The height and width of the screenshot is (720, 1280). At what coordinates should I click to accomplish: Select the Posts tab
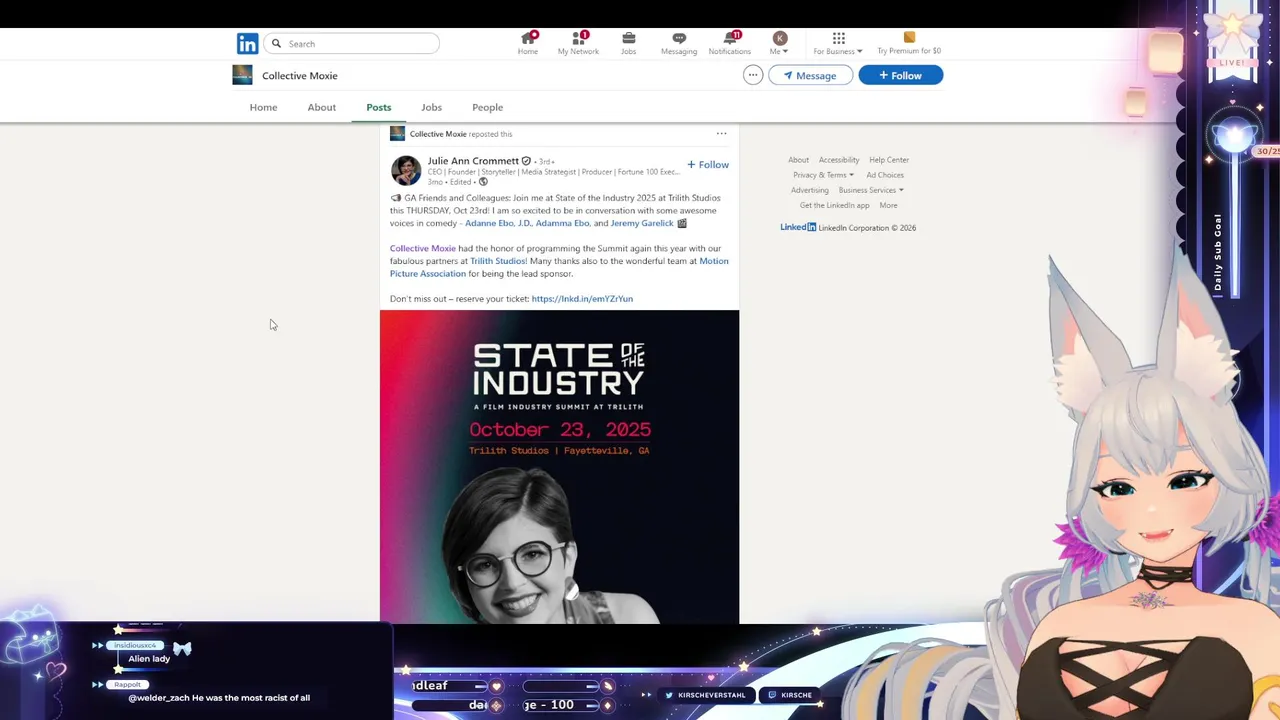[379, 107]
